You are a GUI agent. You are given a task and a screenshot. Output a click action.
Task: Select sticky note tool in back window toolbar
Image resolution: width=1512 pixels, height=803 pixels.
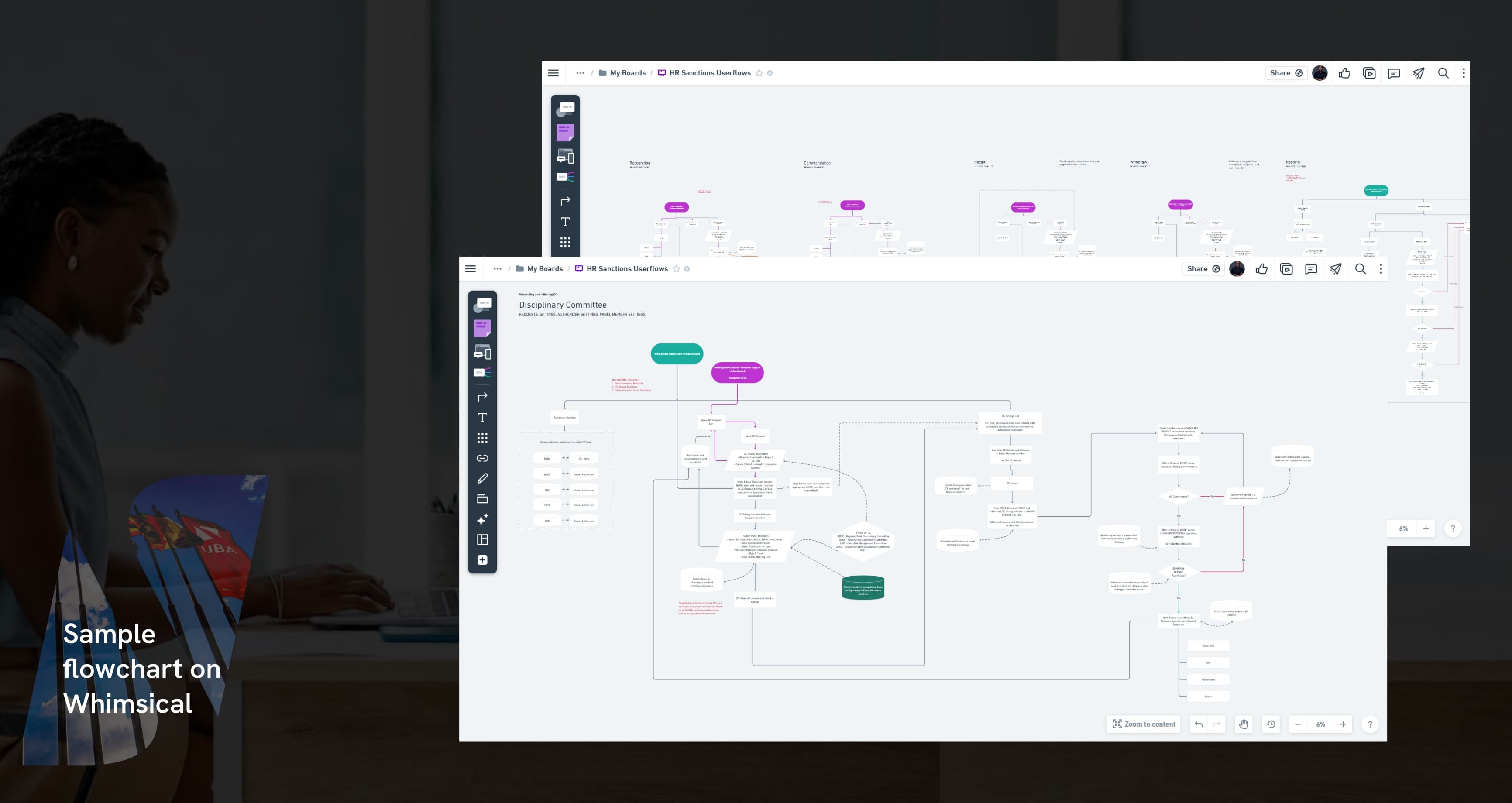click(565, 133)
